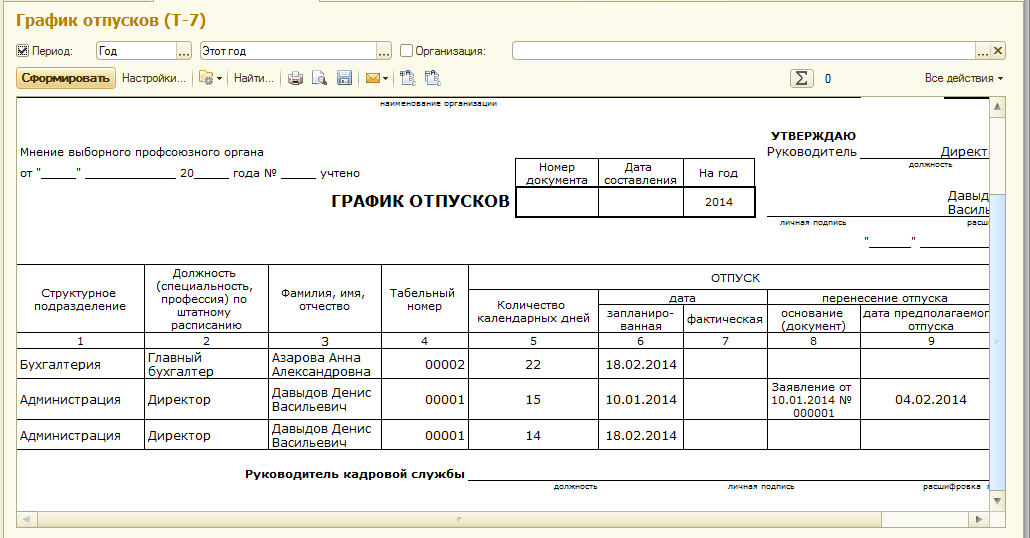Select cell Заявление от 10.01.2014 № 000001
Image resolution: width=1030 pixels, height=538 pixels.
813,399
